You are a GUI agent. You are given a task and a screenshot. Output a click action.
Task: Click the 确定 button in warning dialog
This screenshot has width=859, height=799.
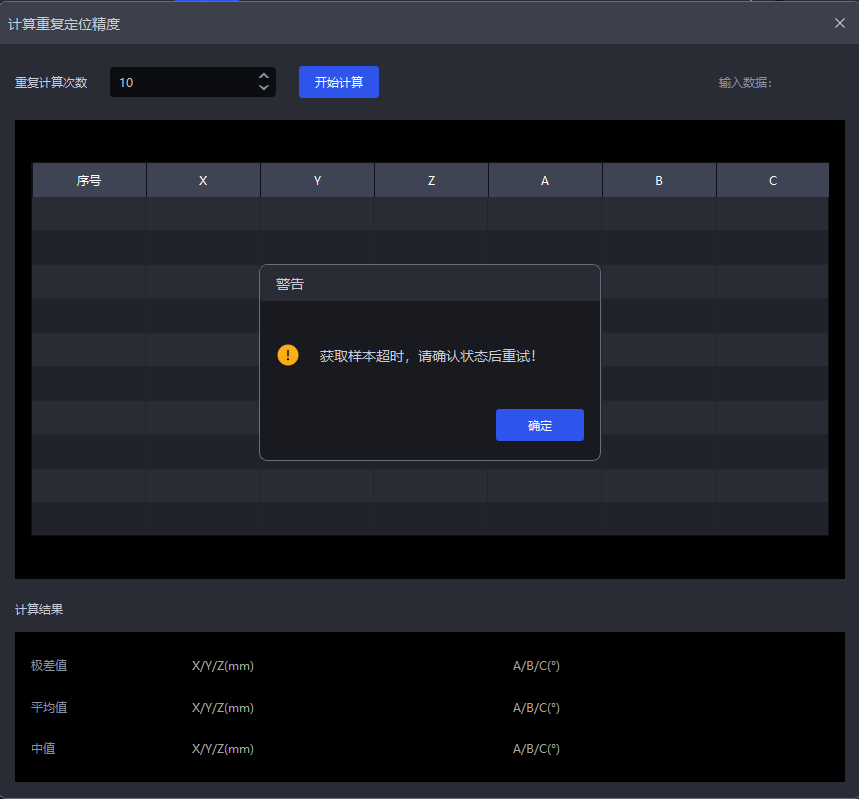click(539, 425)
